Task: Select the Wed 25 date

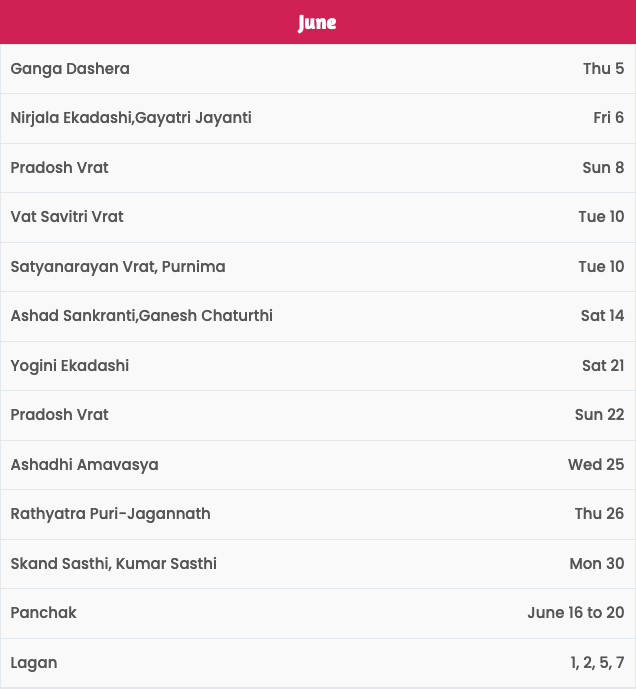Action: pos(596,464)
